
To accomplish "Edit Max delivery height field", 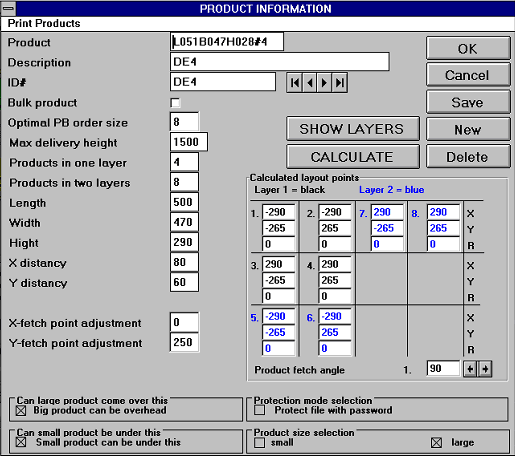I will tap(189, 142).
